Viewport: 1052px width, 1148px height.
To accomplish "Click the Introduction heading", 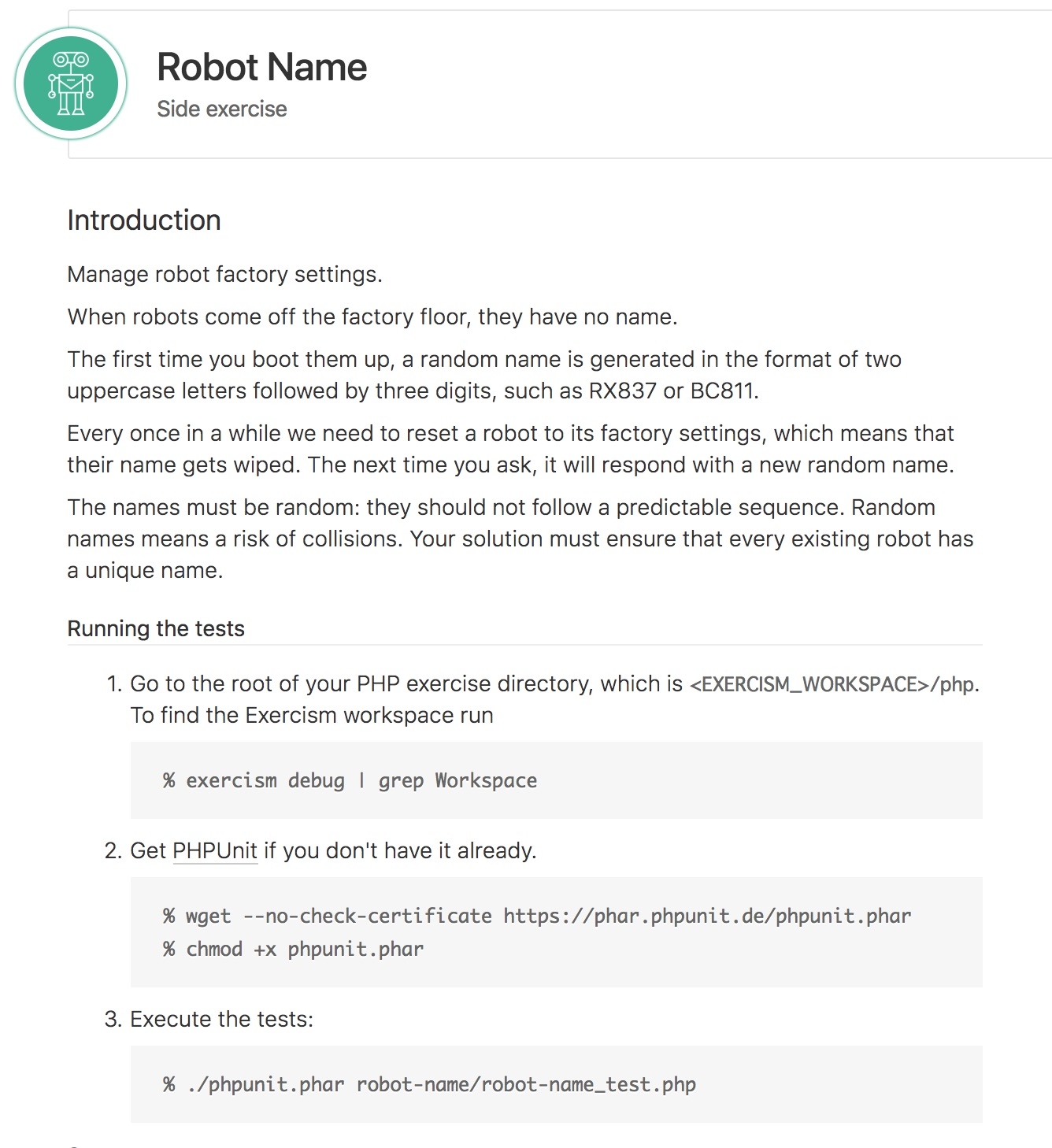I will [x=144, y=220].
